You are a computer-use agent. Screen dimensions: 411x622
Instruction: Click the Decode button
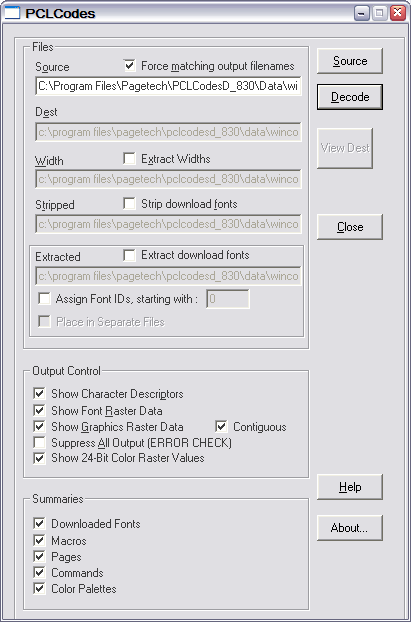click(350, 97)
